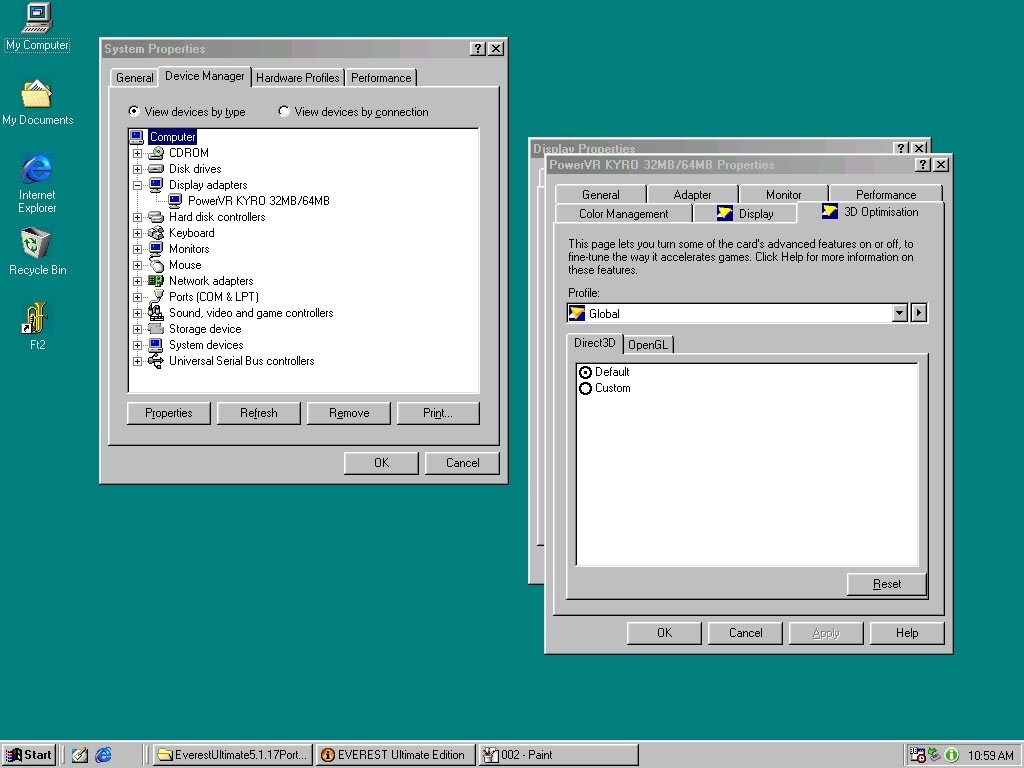Click the Remove button
The height and width of the screenshot is (768, 1024).
[349, 413]
